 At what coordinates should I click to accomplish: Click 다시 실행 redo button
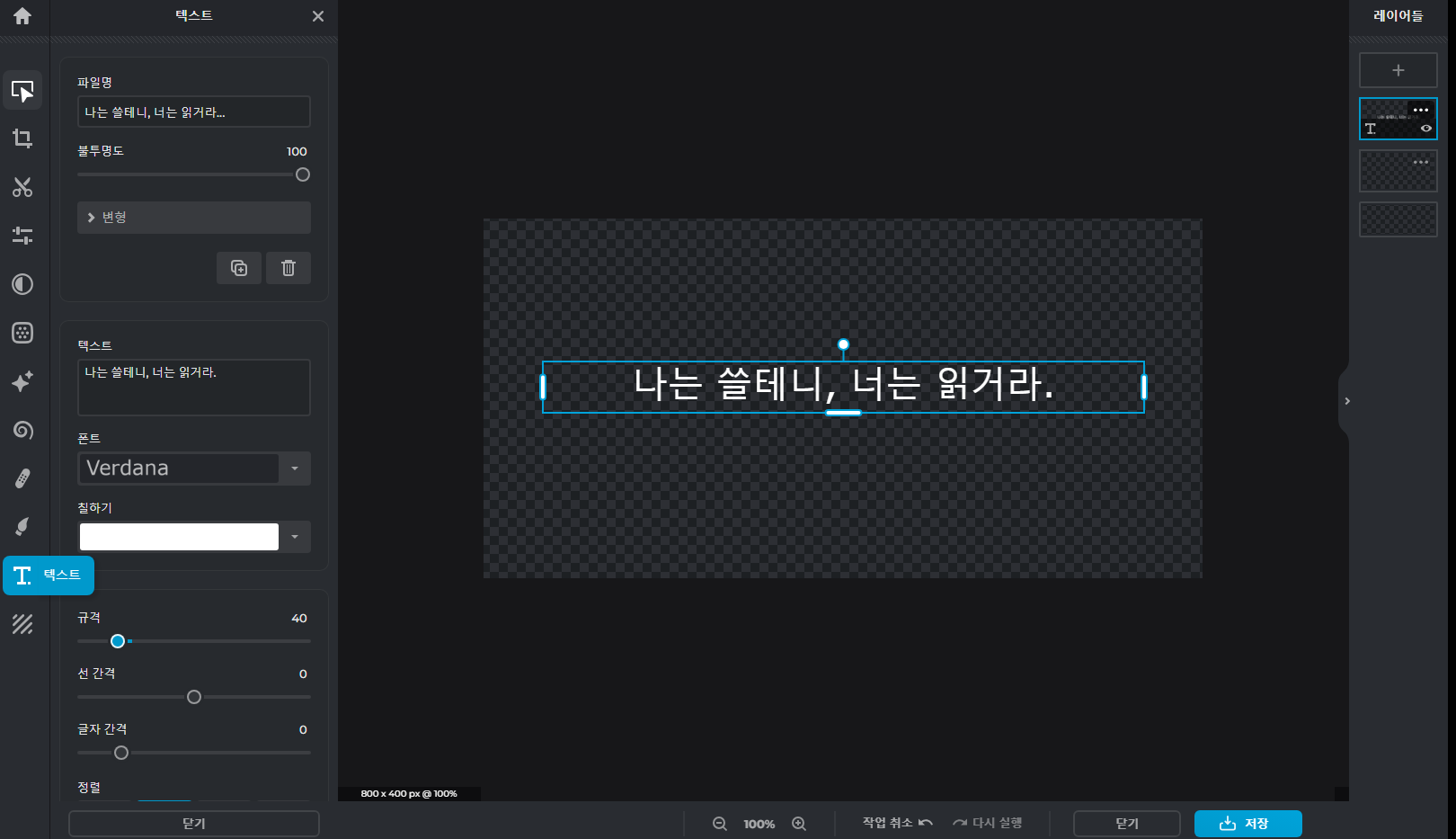[988, 823]
